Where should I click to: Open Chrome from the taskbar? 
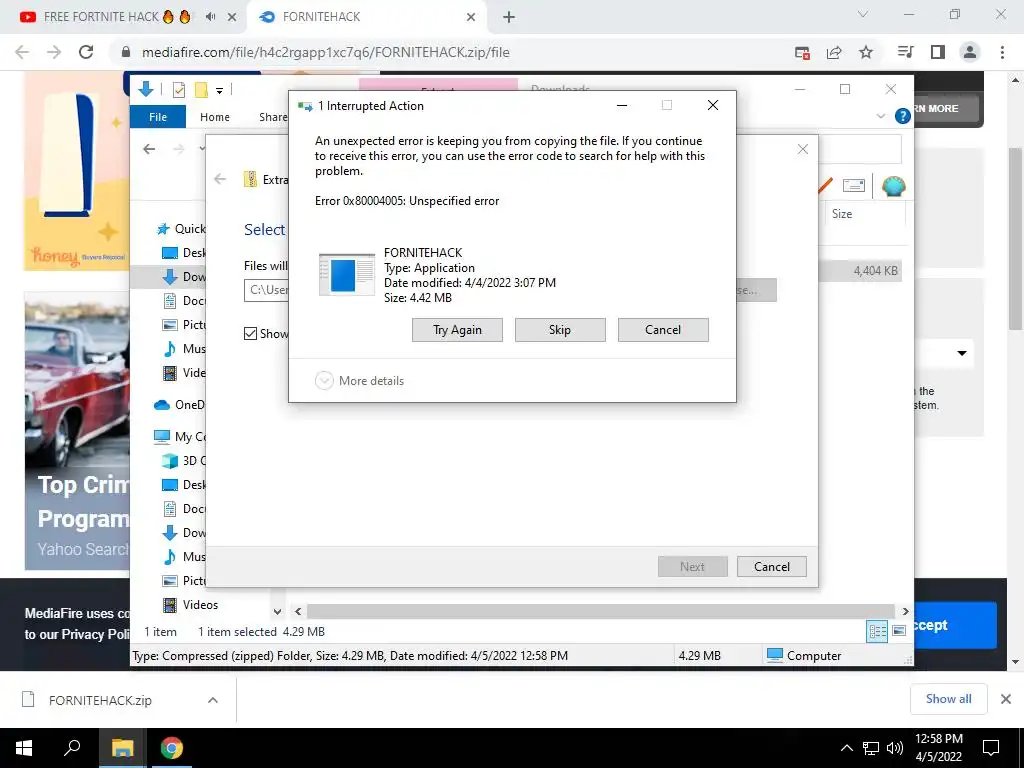pos(172,748)
